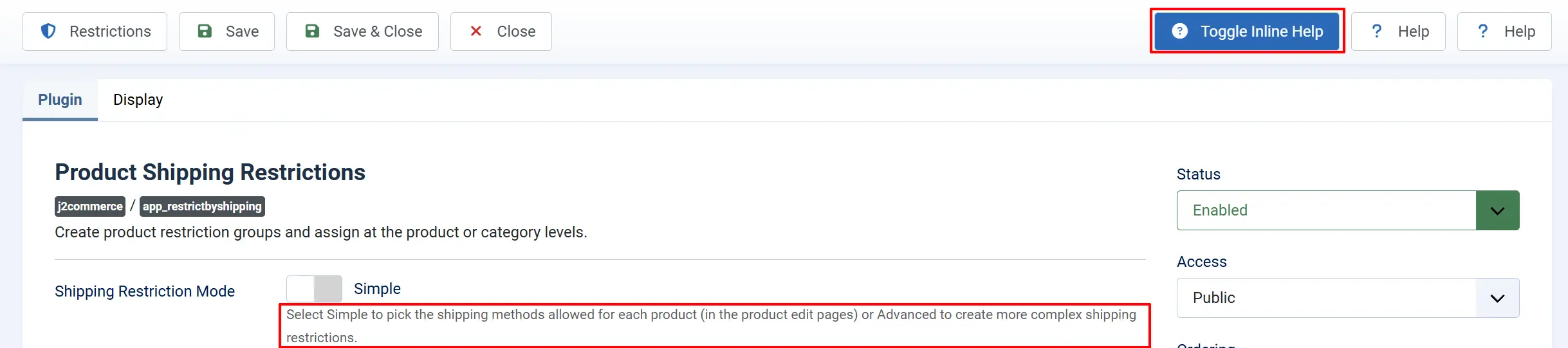
Task: Select the Plugin tab
Action: pyautogui.click(x=60, y=100)
